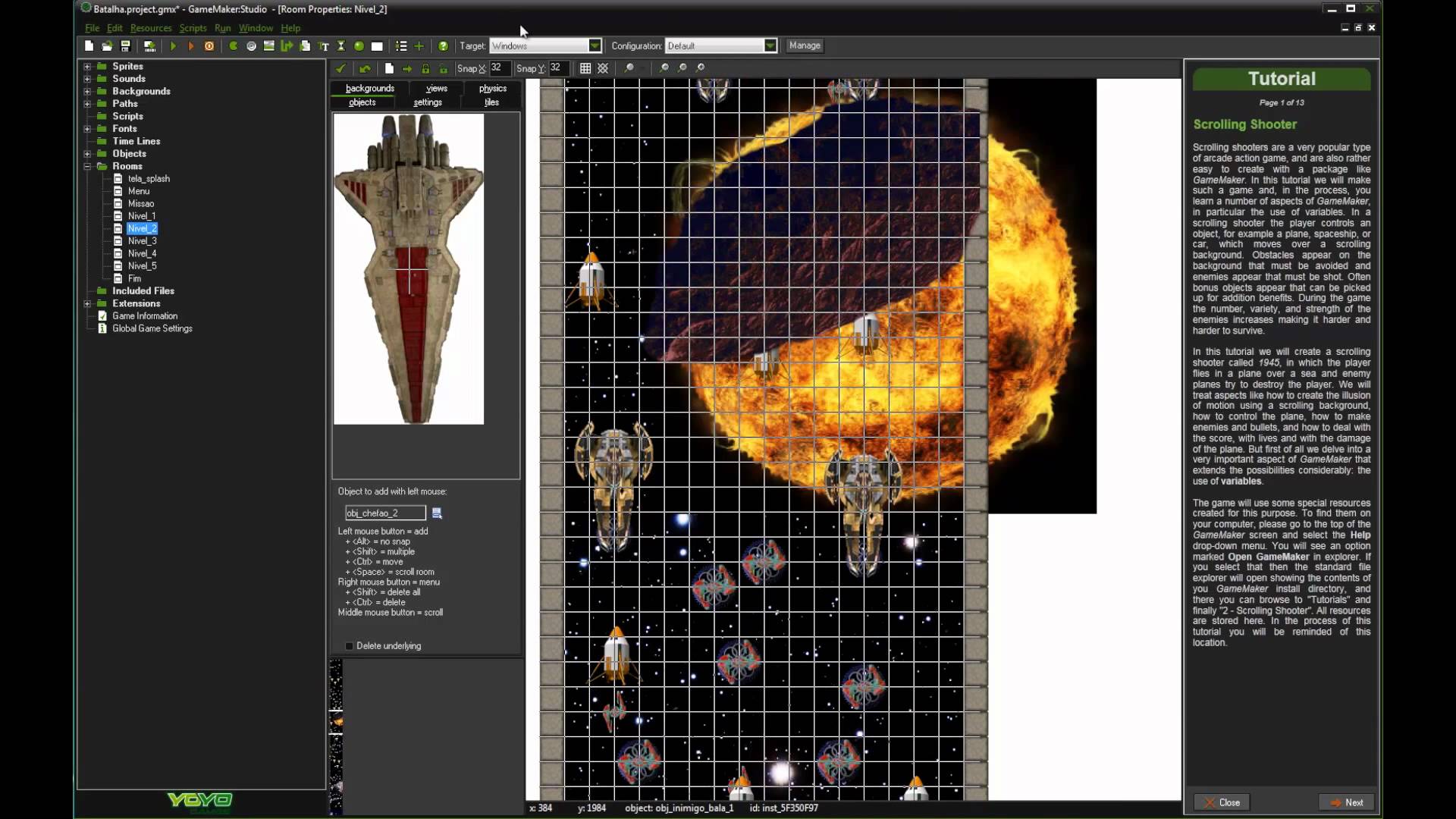This screenshot has width=1456, height=819.
Task: Switch to the physics tab
Action: point(493,88)
